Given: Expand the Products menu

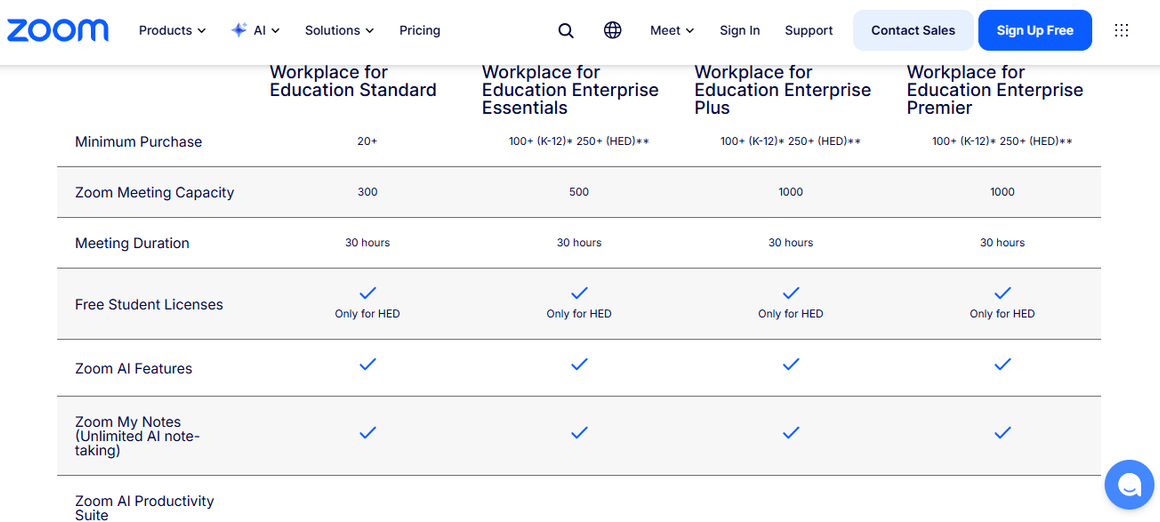Looking at the screenshot, I should click(x=172, y=30).
